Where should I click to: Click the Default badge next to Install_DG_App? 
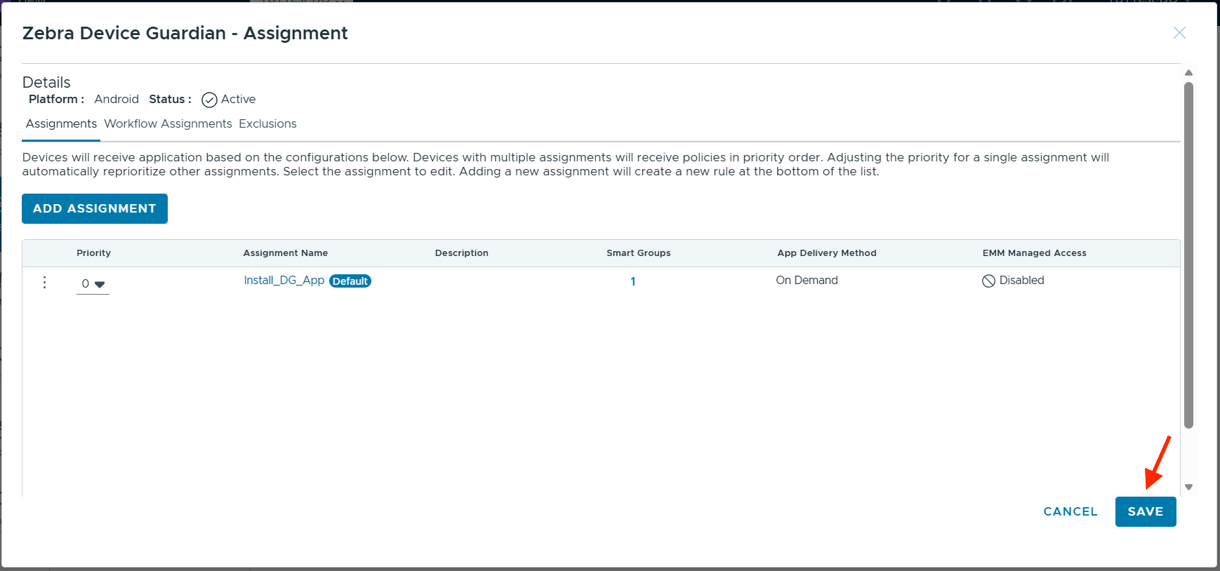tap(350, 281)
